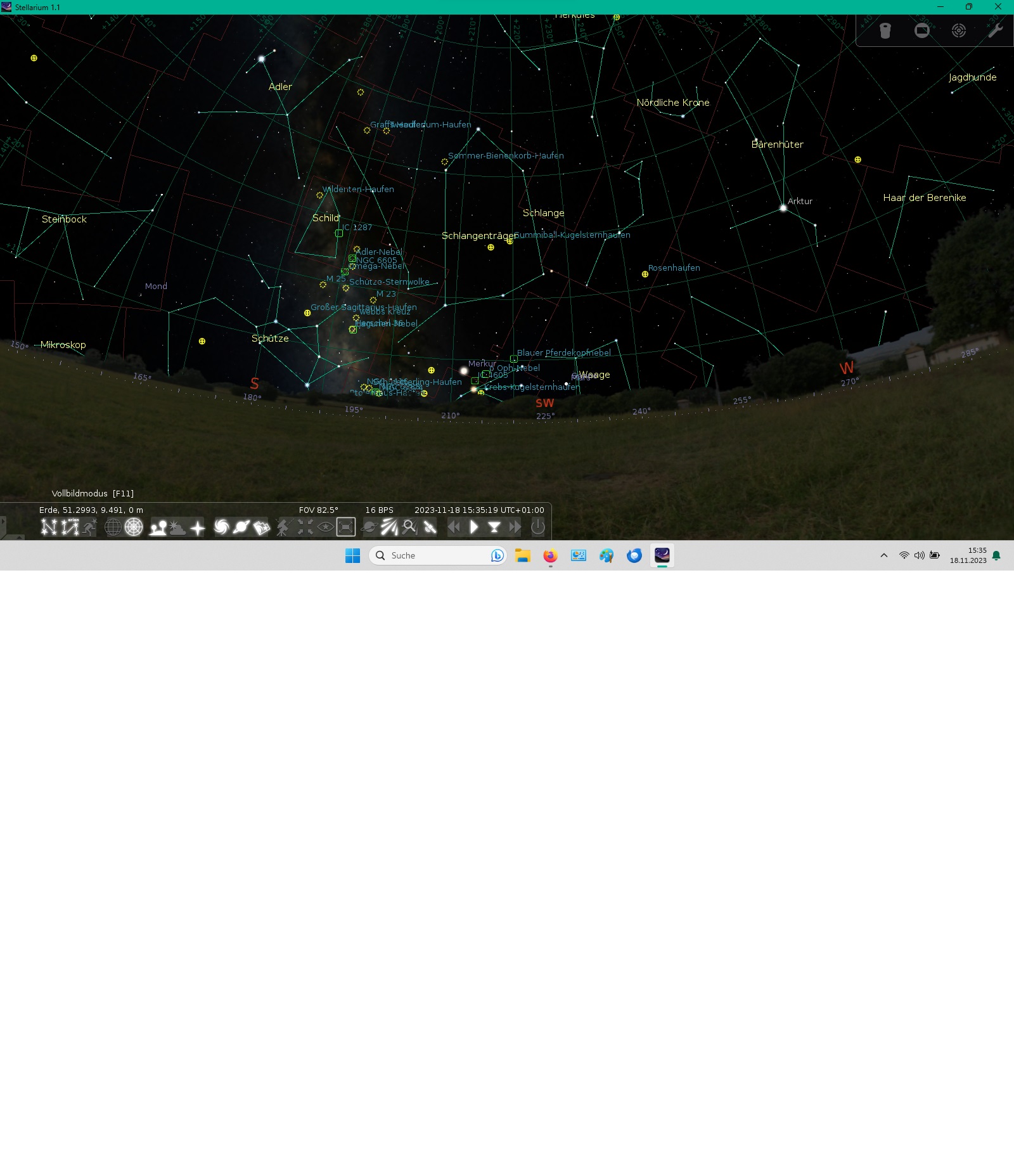Toggle ground landscape display
This screenshot has width=1014, height=1176.
158,527
